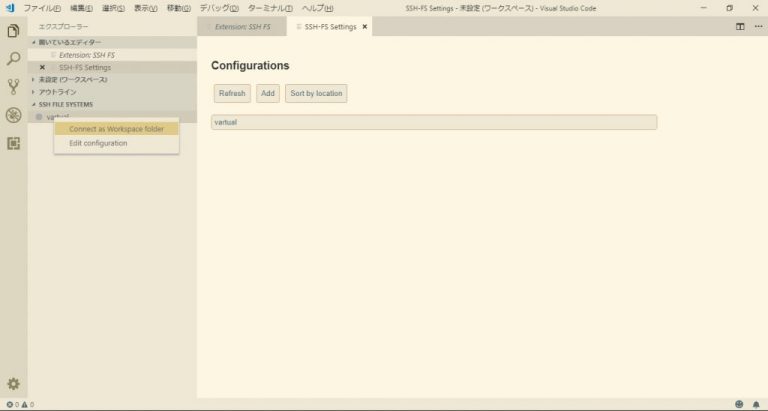Open the Explorer view in activity bar
This screenshot has height=411, width=768.
click(13, 31)
